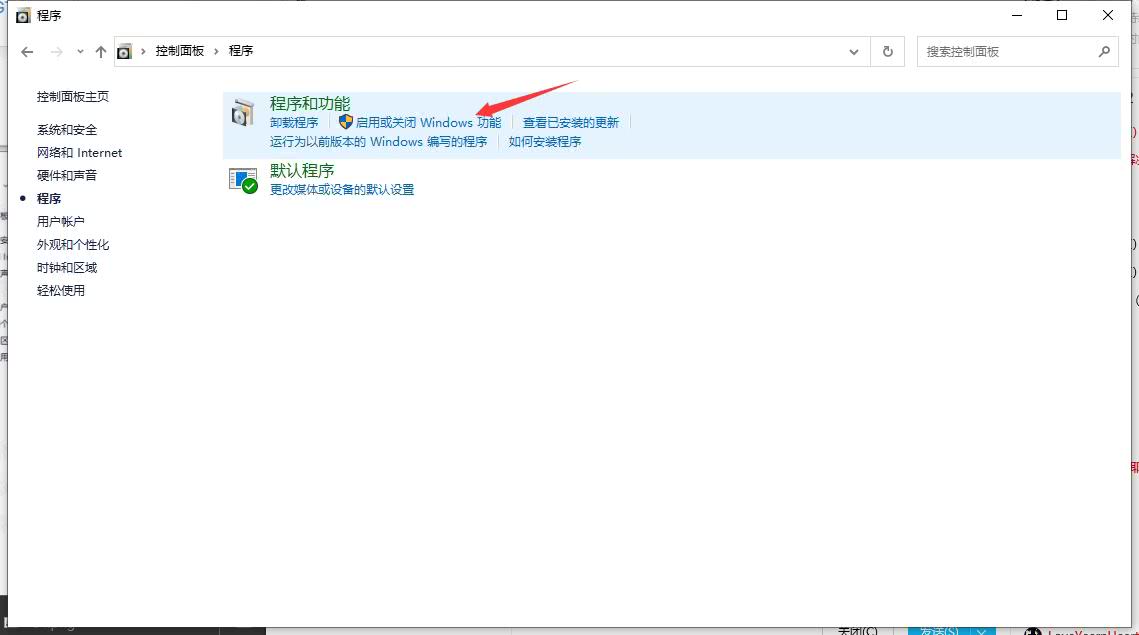Click 如何安装程序 link
Screen dimensions: 1139x635
tap(545, 142)
